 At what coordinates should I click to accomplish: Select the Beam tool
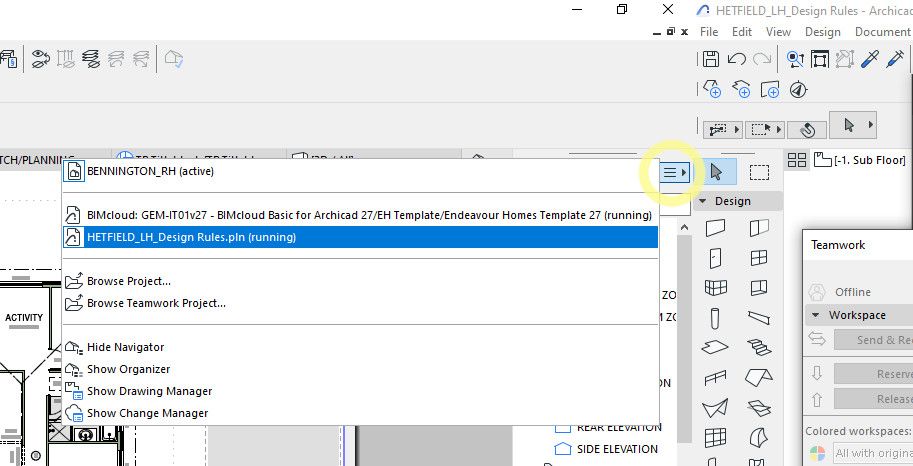coord(759,317)
